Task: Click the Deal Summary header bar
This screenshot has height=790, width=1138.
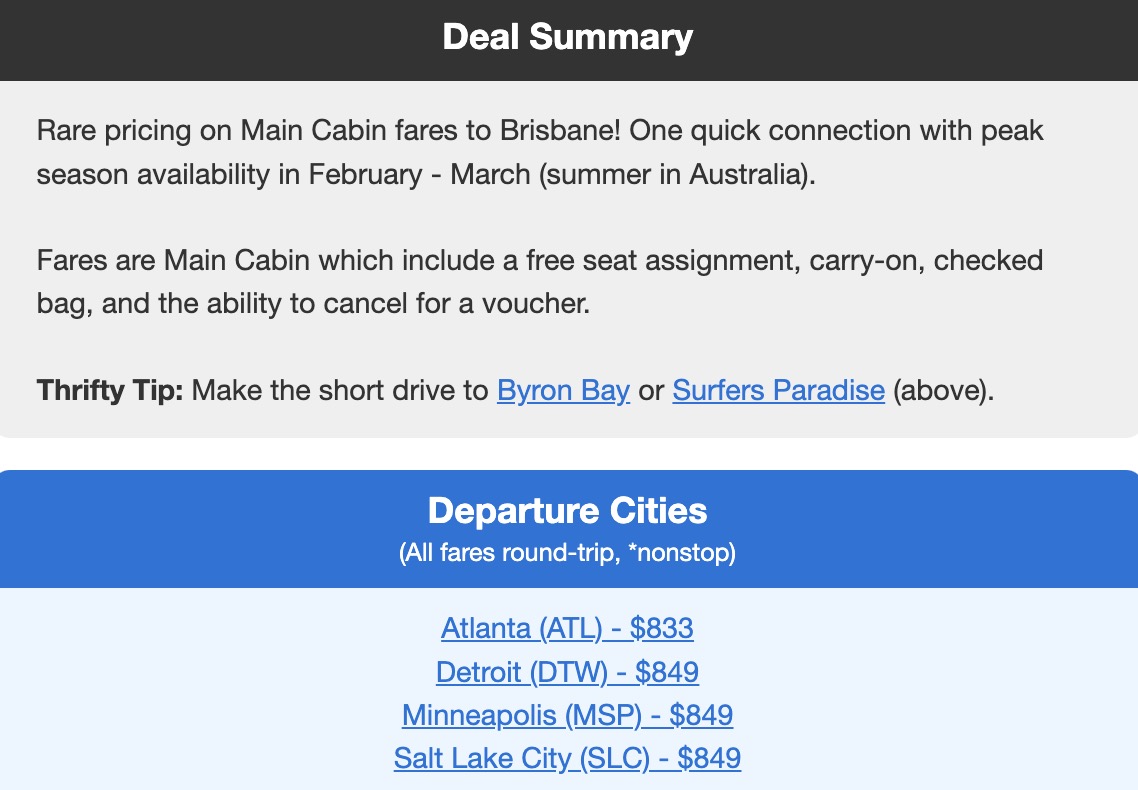Action: 569,37
